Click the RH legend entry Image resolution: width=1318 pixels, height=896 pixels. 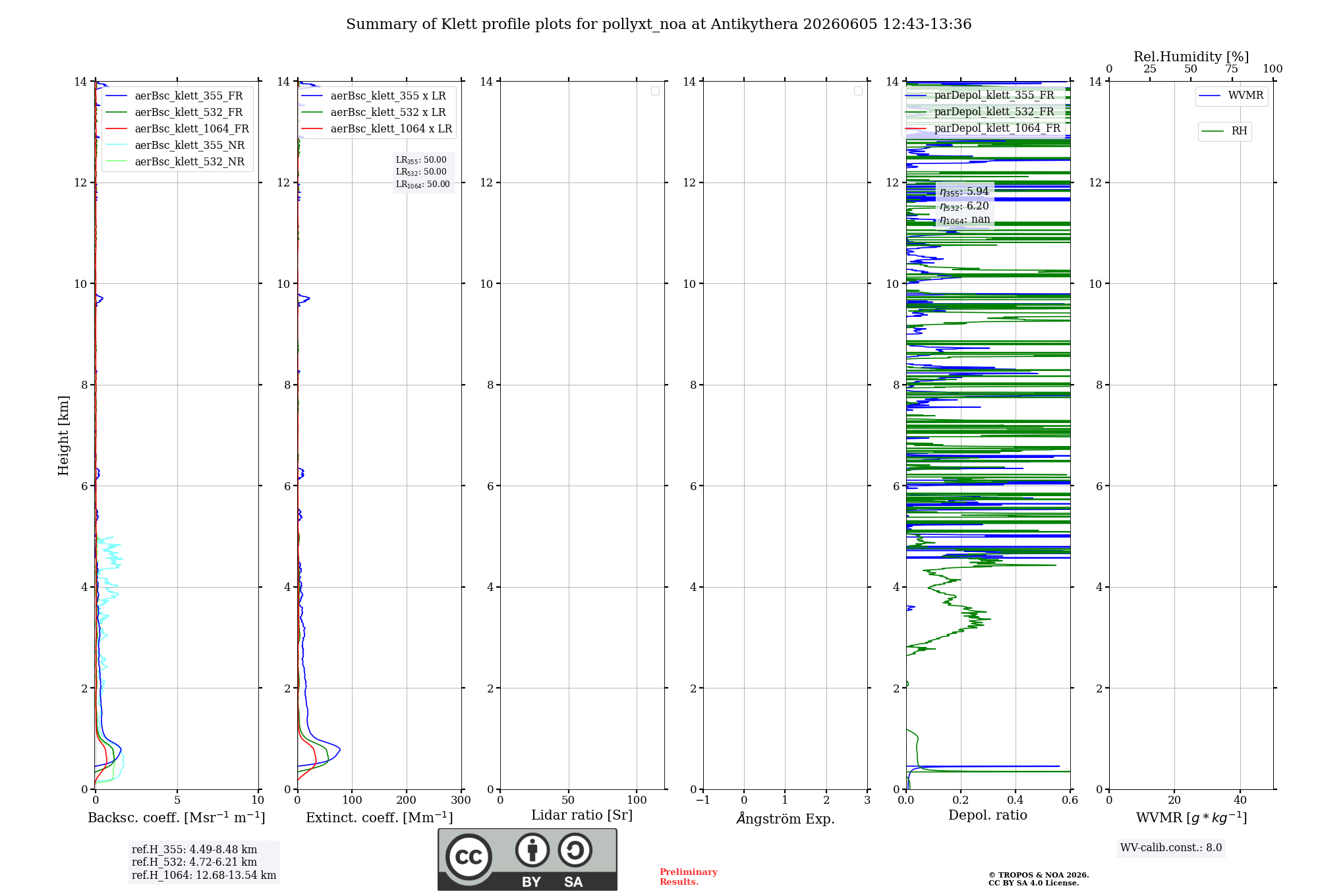(1224, 131)
